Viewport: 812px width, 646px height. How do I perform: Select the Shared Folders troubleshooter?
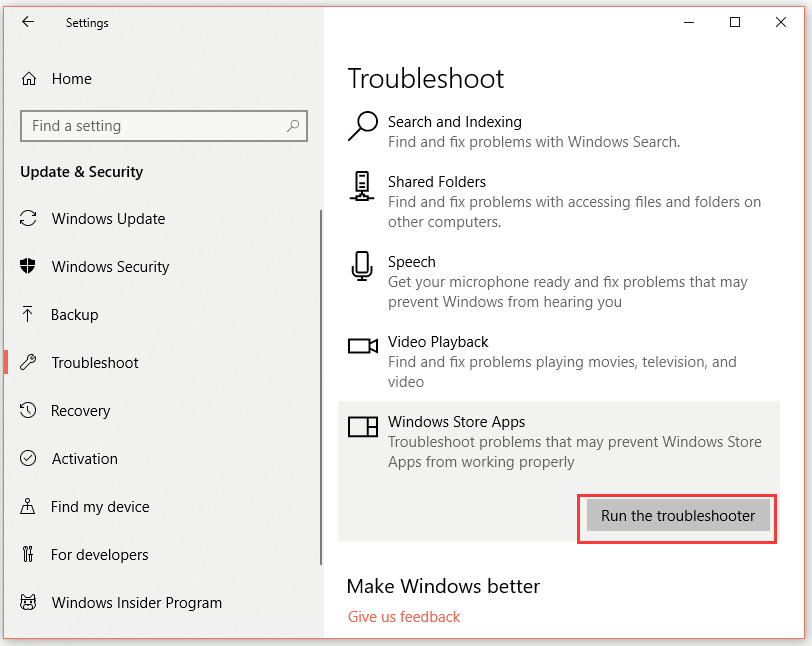click(x=559, y=202)
